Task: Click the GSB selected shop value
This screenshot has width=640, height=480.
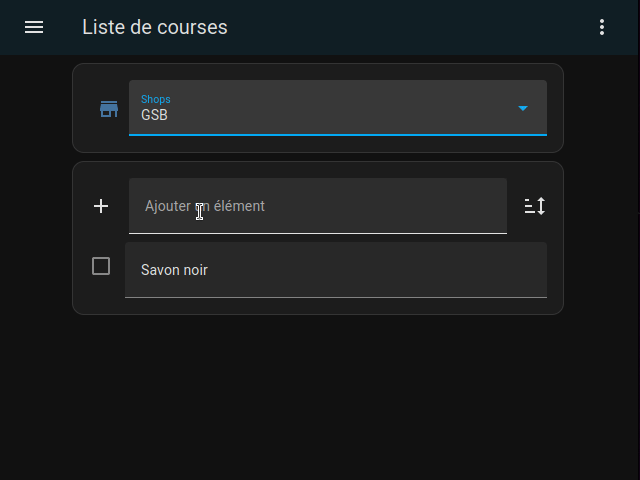Action: click(x=154, y=115)
